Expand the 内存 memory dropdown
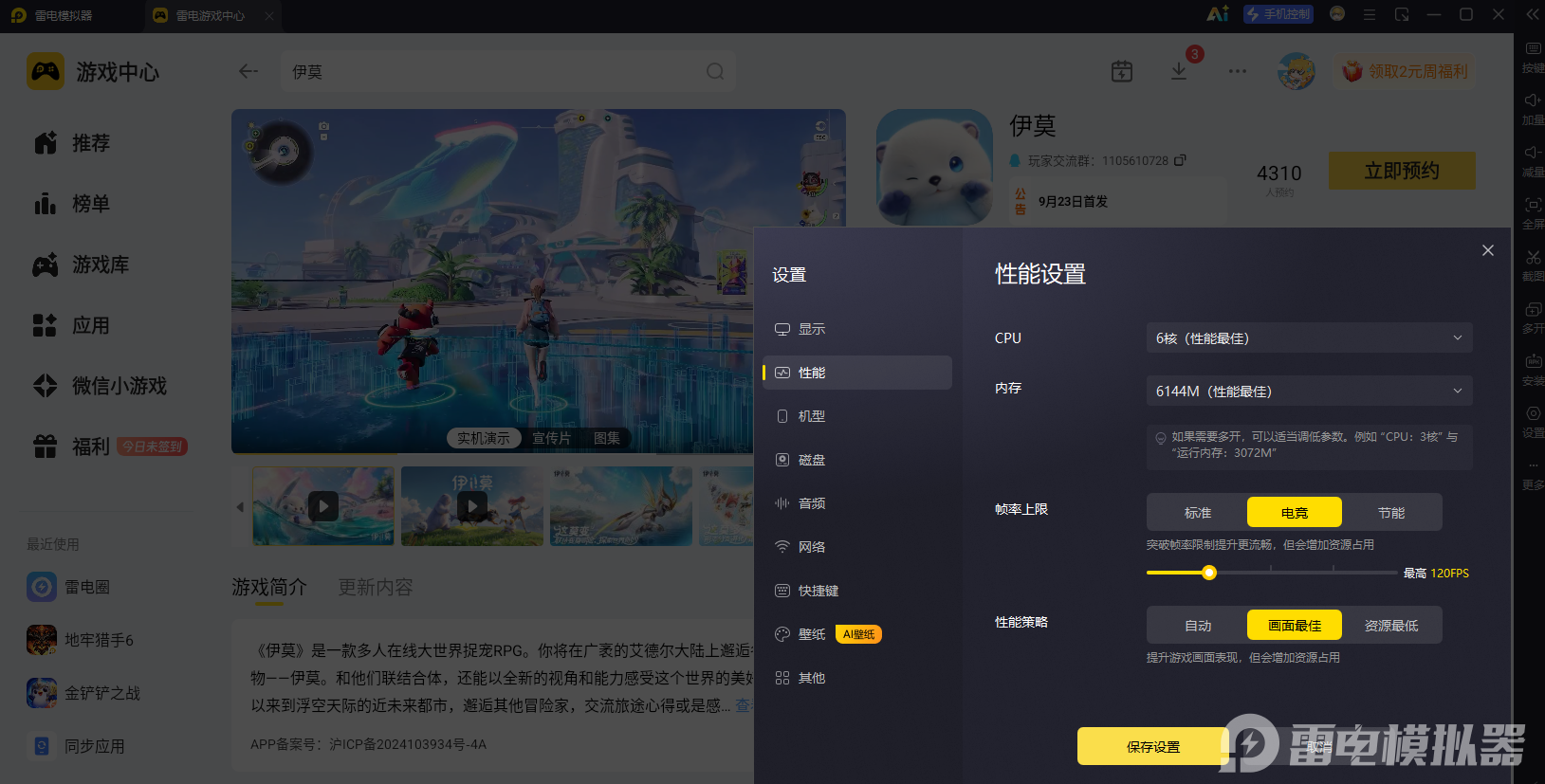 click(x=1309, y=391)
